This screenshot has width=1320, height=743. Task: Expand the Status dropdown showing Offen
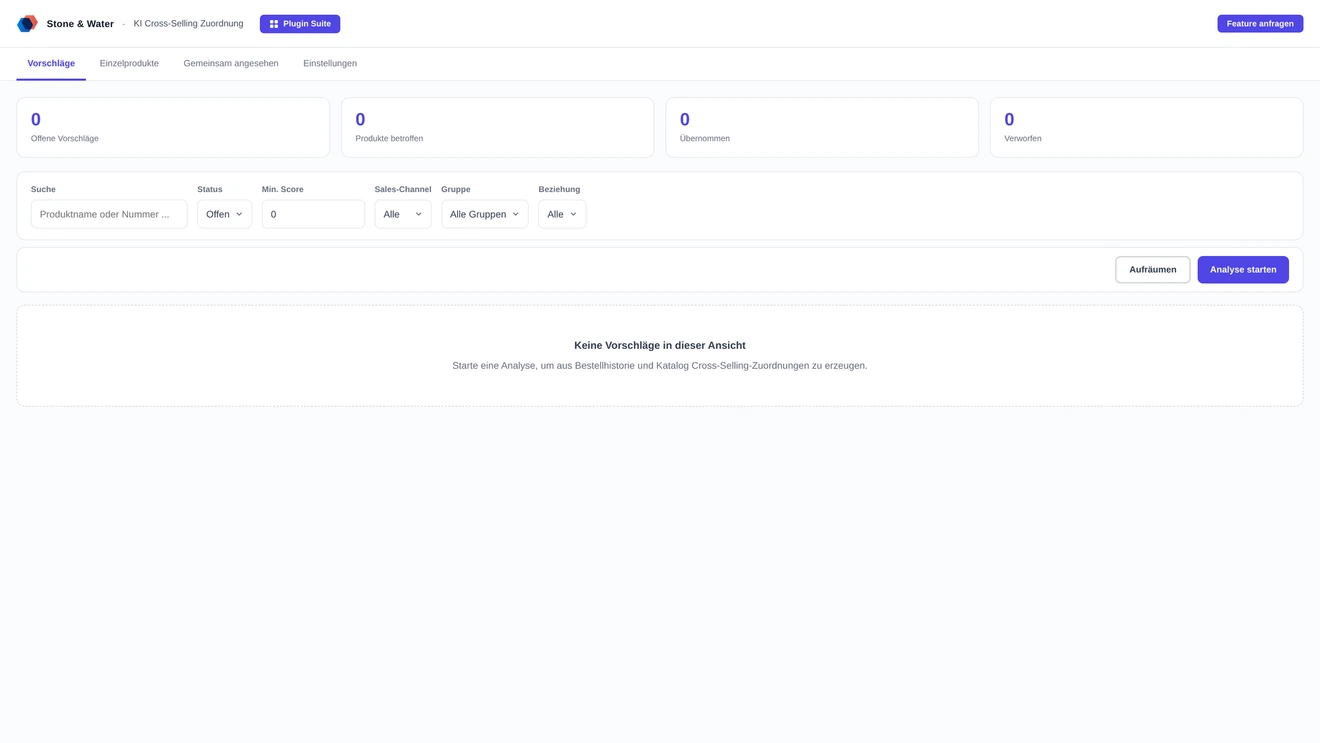224,214
